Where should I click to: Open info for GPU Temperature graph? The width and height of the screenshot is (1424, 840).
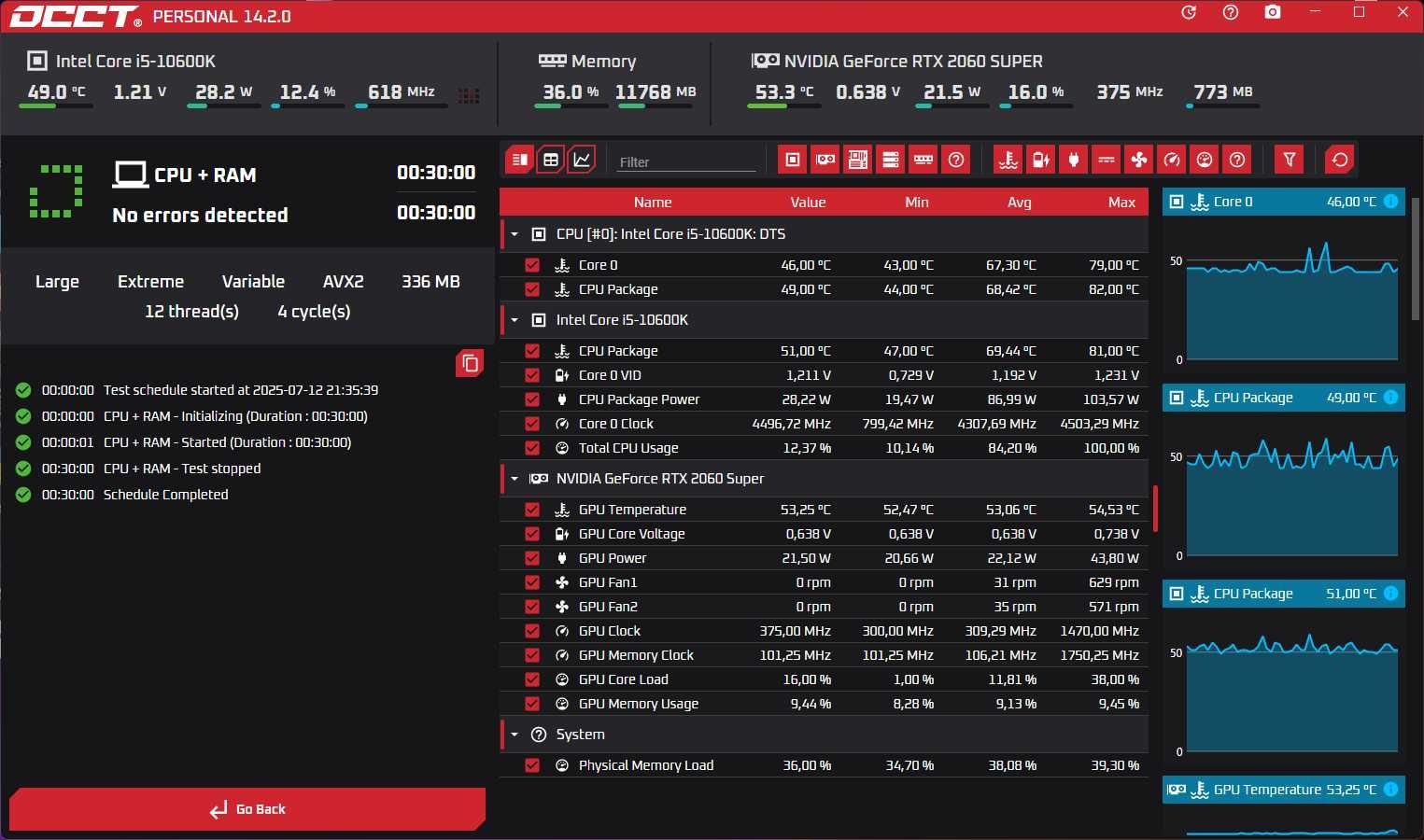(1390, 790)
